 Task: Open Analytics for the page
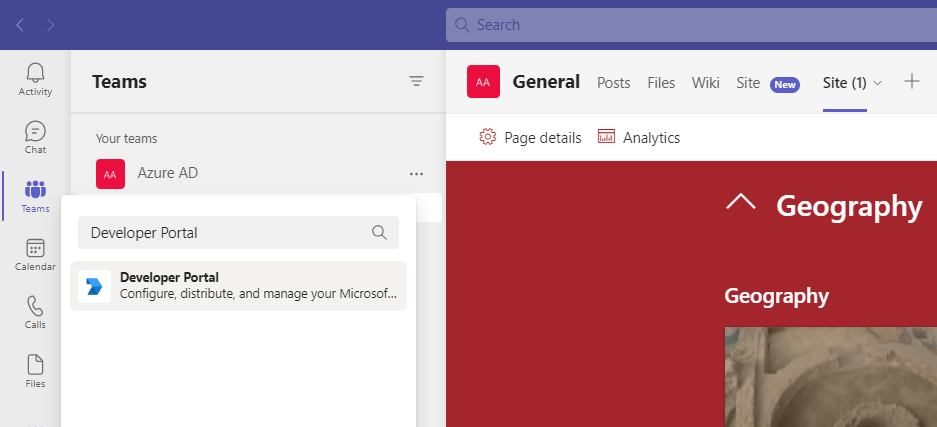point(639,138)
